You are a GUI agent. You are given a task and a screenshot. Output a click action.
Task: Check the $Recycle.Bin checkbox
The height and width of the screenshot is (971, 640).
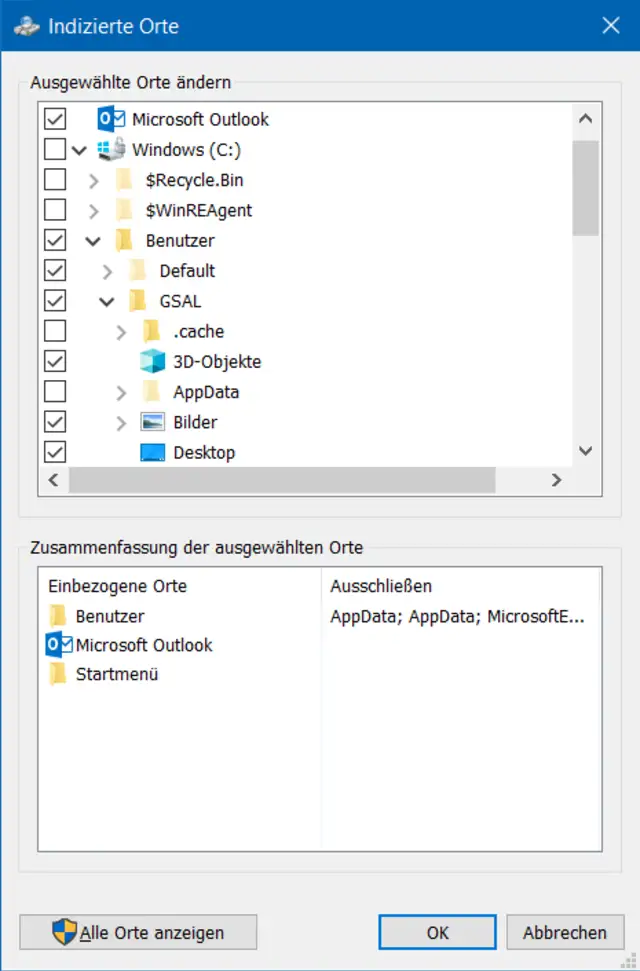coord(55,180)
